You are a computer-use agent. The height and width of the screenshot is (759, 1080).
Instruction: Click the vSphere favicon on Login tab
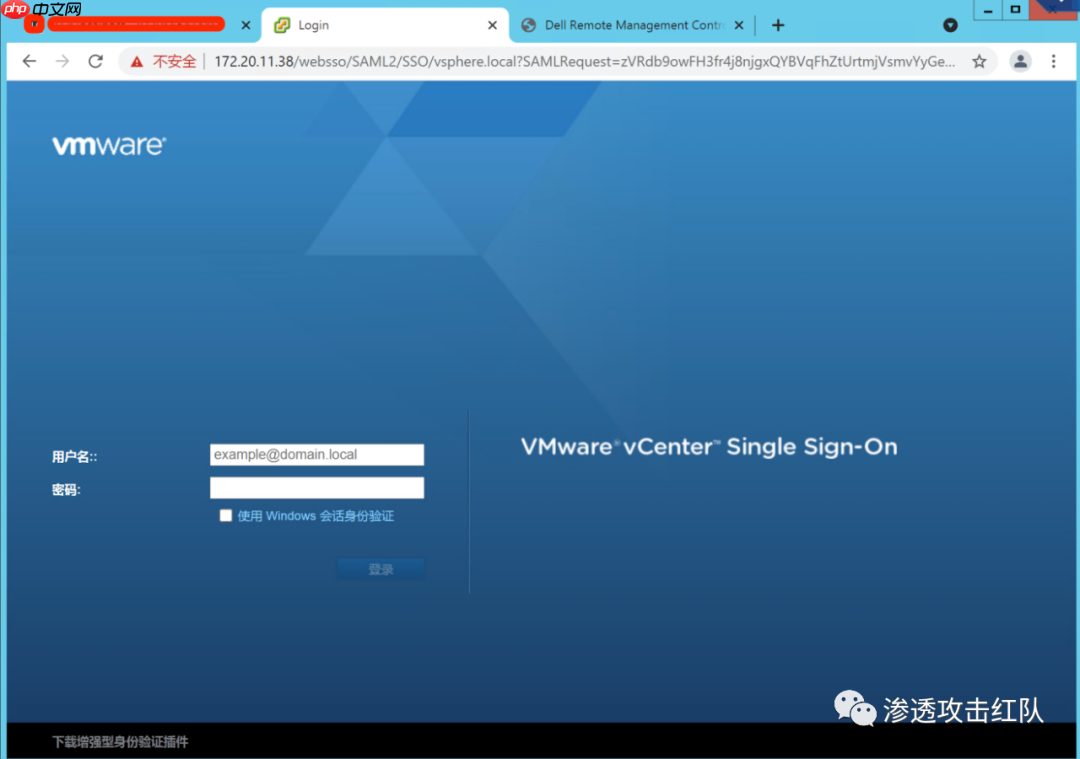[x=282, y=25]
